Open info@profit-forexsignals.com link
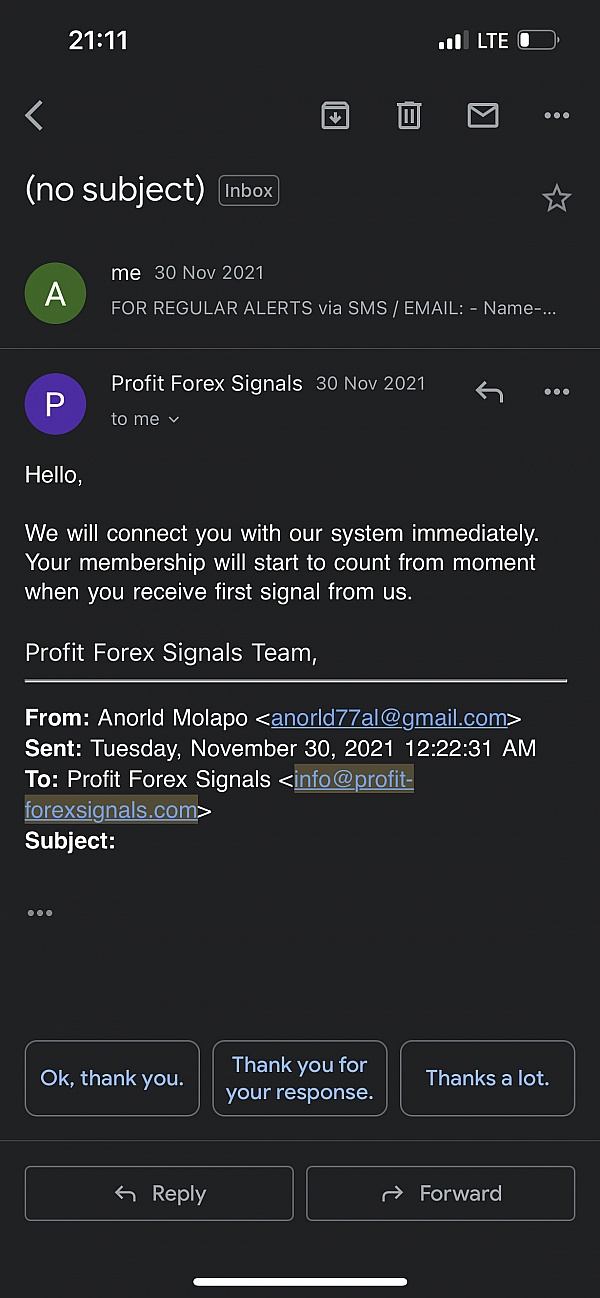The image size is (600, 1298). 353,780
